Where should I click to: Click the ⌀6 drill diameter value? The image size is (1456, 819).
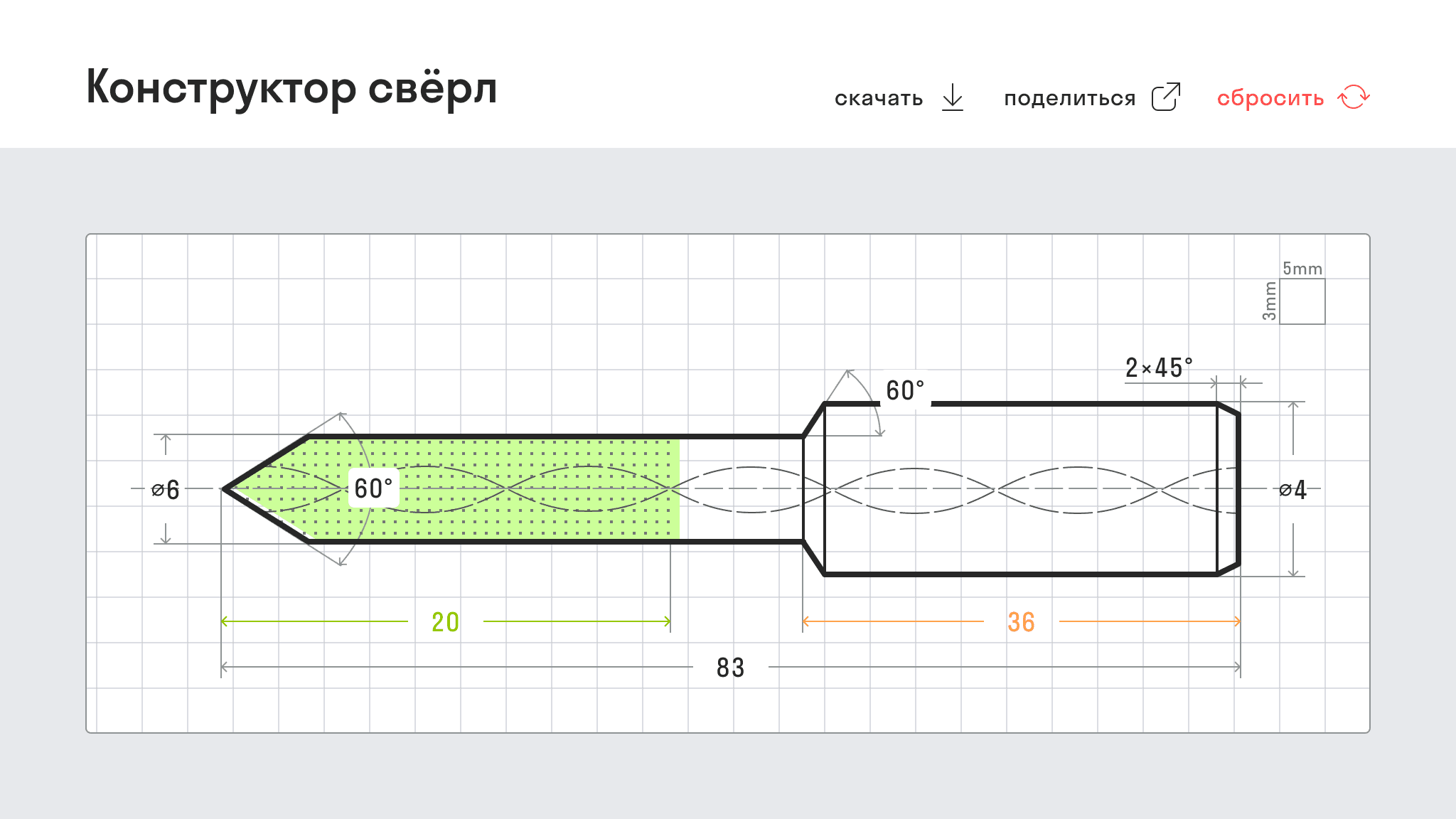166,489
